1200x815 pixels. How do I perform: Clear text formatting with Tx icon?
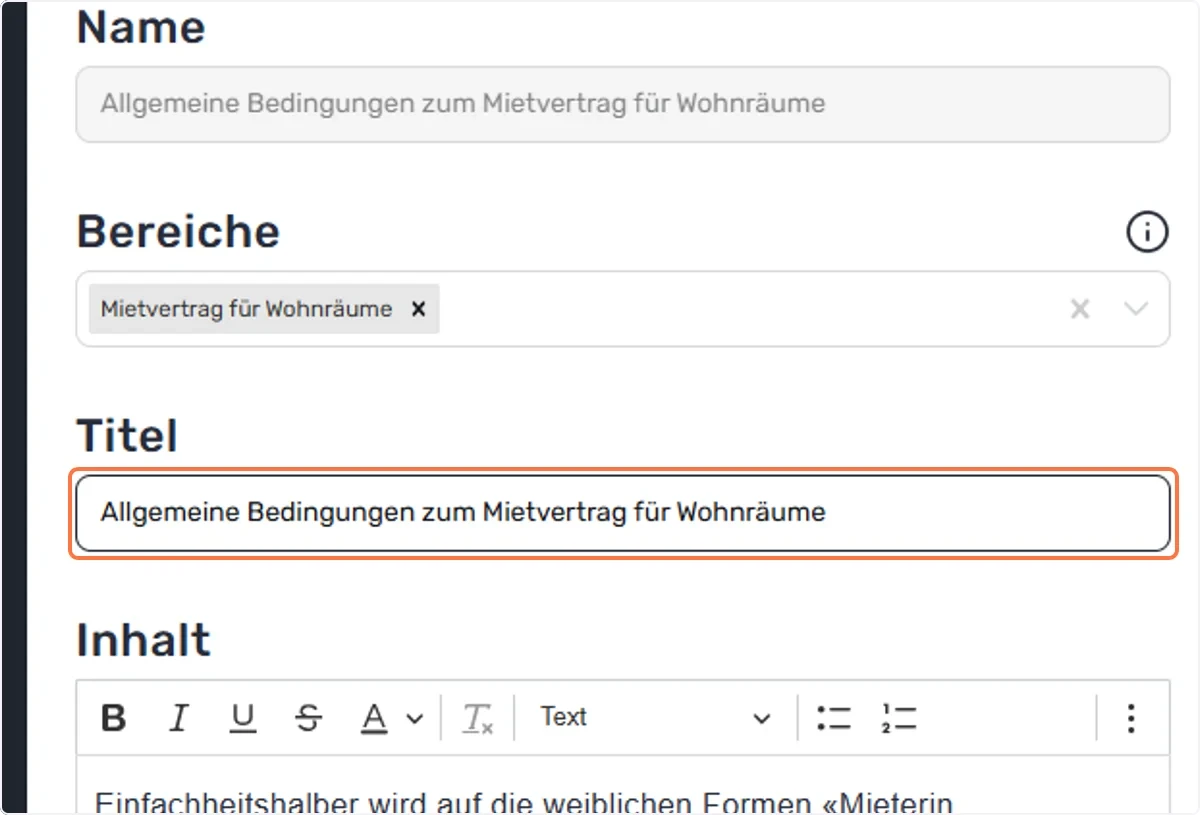click(478, 718)
